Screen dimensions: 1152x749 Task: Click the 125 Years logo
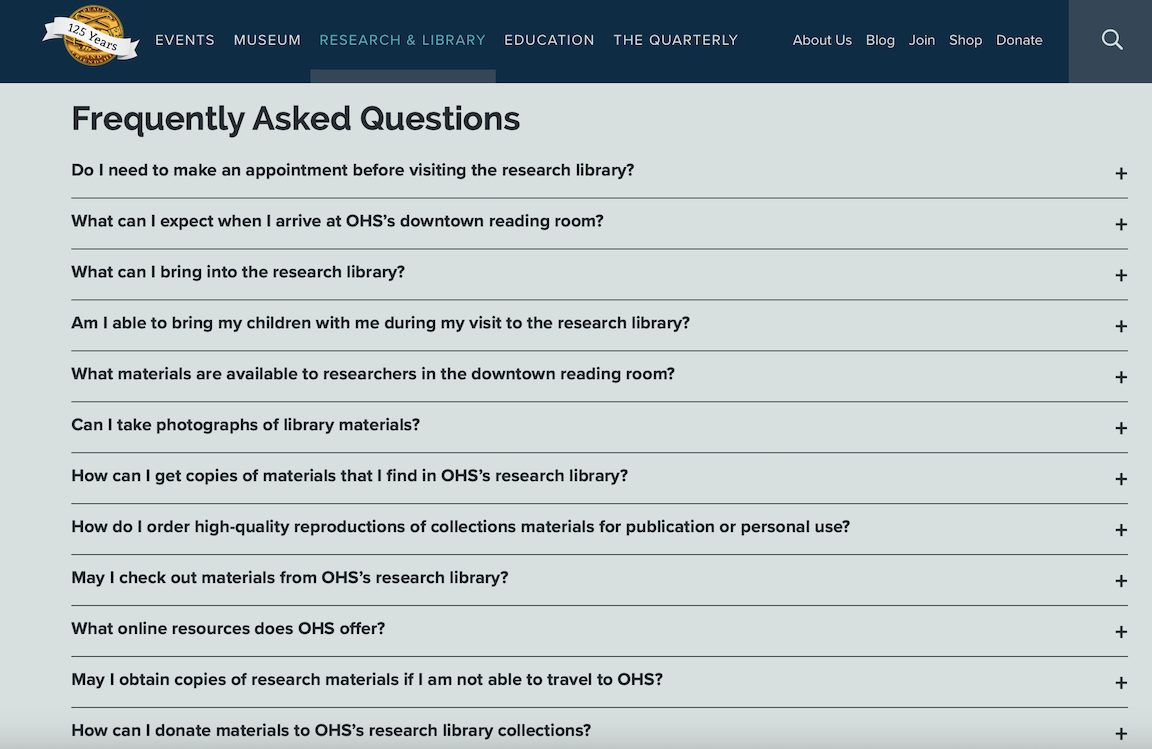pyautogui.click(x=91, y=37)
